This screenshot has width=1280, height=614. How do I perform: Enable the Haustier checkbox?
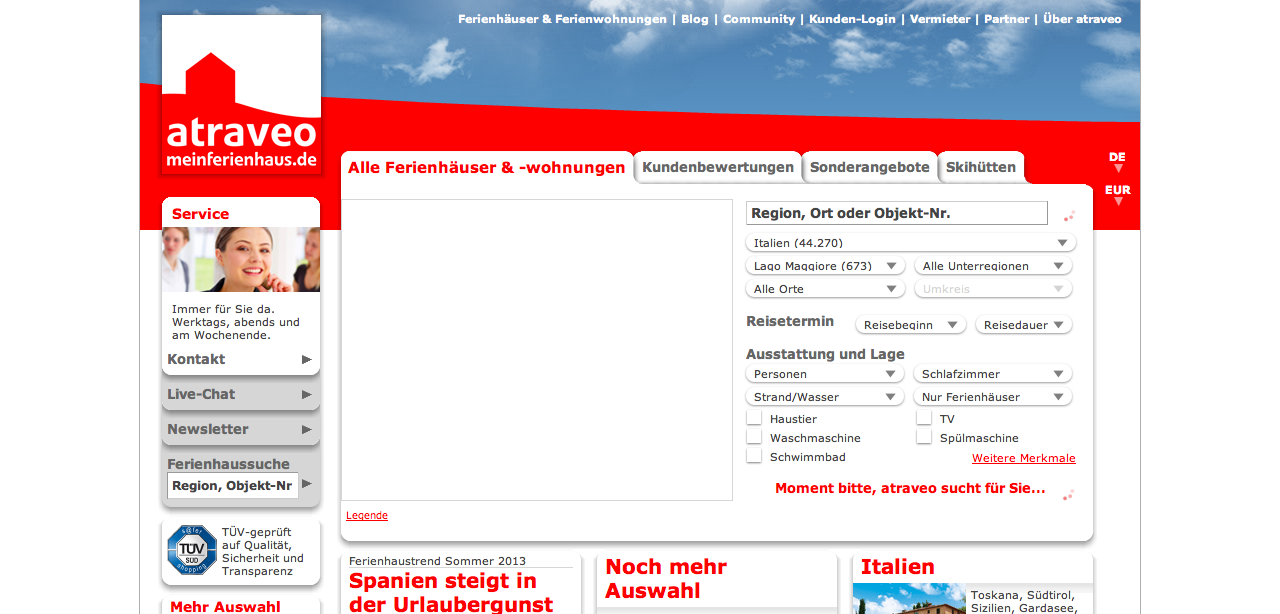(x=754, y=419)
